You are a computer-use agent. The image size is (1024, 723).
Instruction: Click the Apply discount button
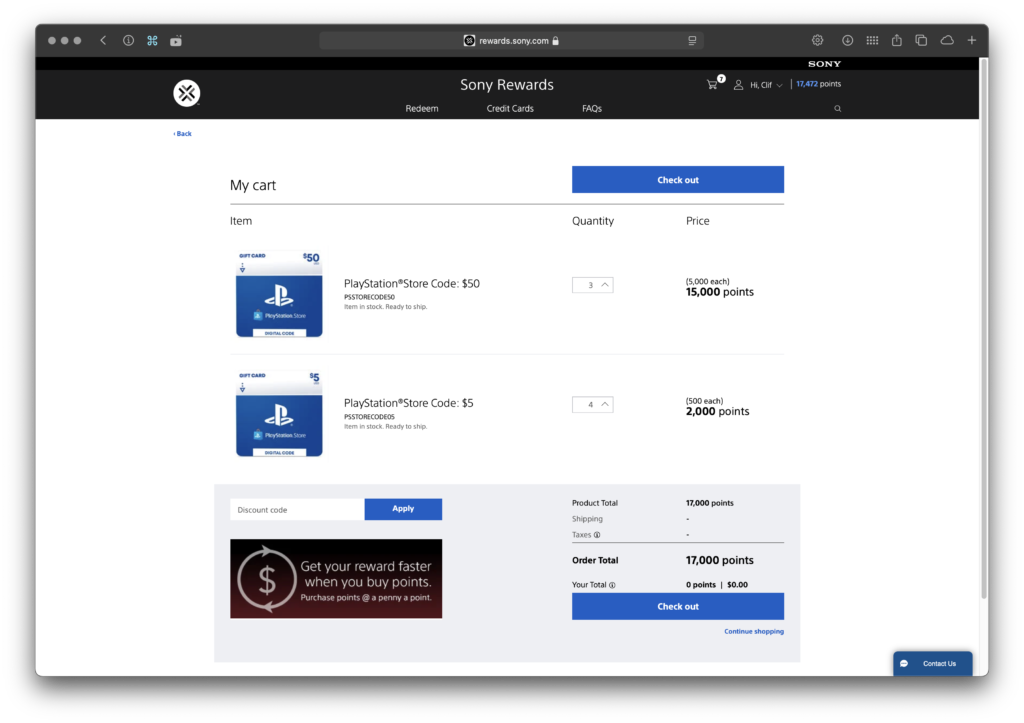403,509
